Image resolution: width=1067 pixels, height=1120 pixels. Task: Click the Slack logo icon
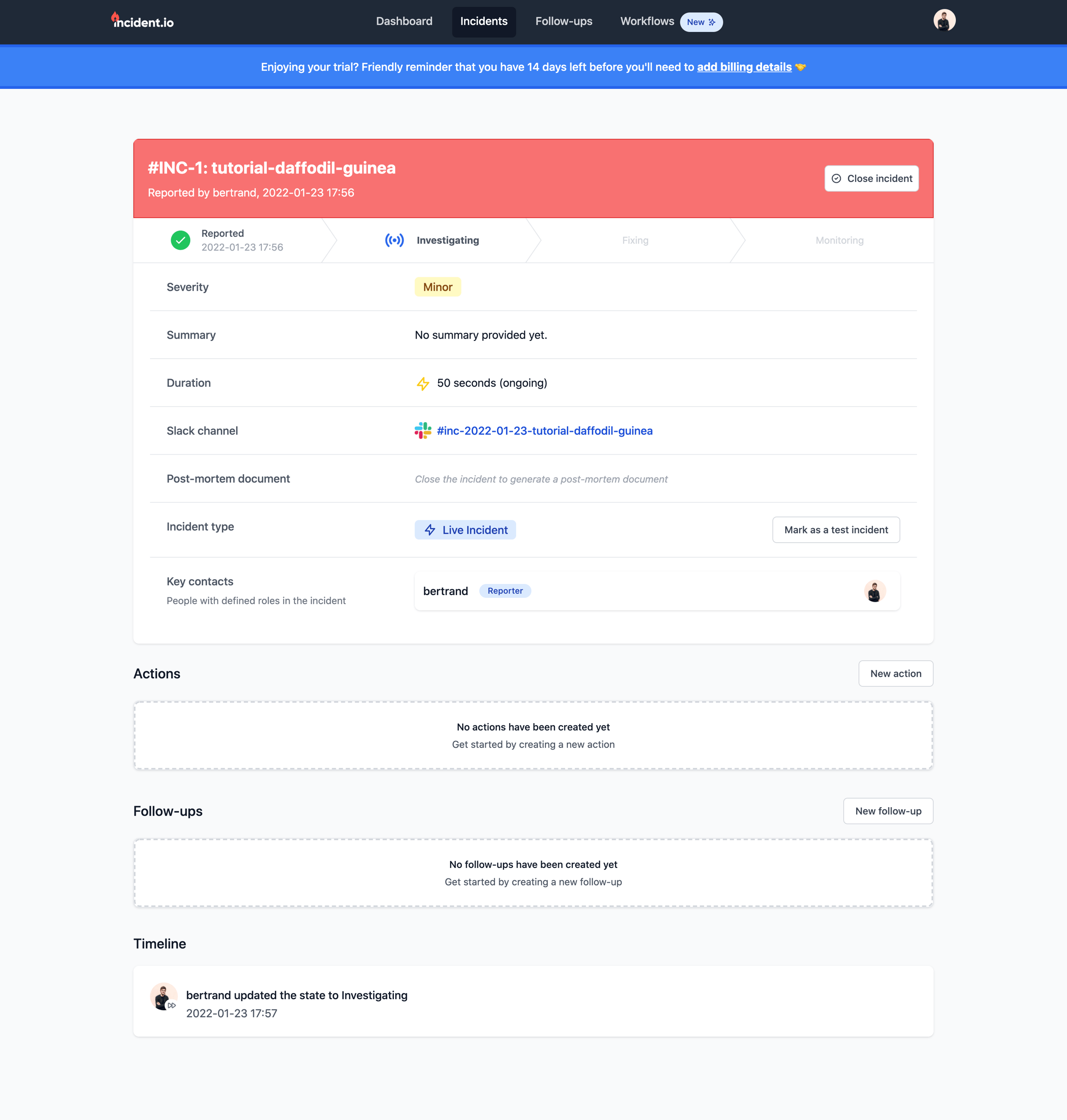point(423,431)
